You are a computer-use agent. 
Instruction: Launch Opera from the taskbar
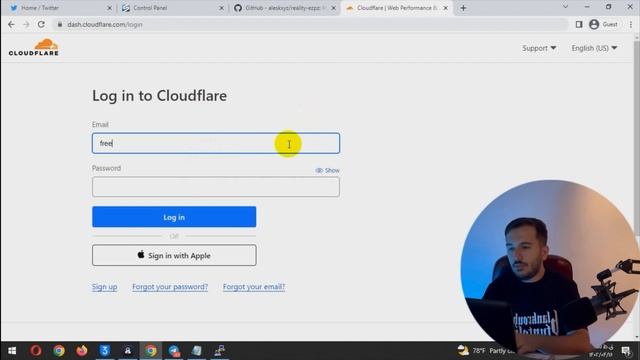36,351
